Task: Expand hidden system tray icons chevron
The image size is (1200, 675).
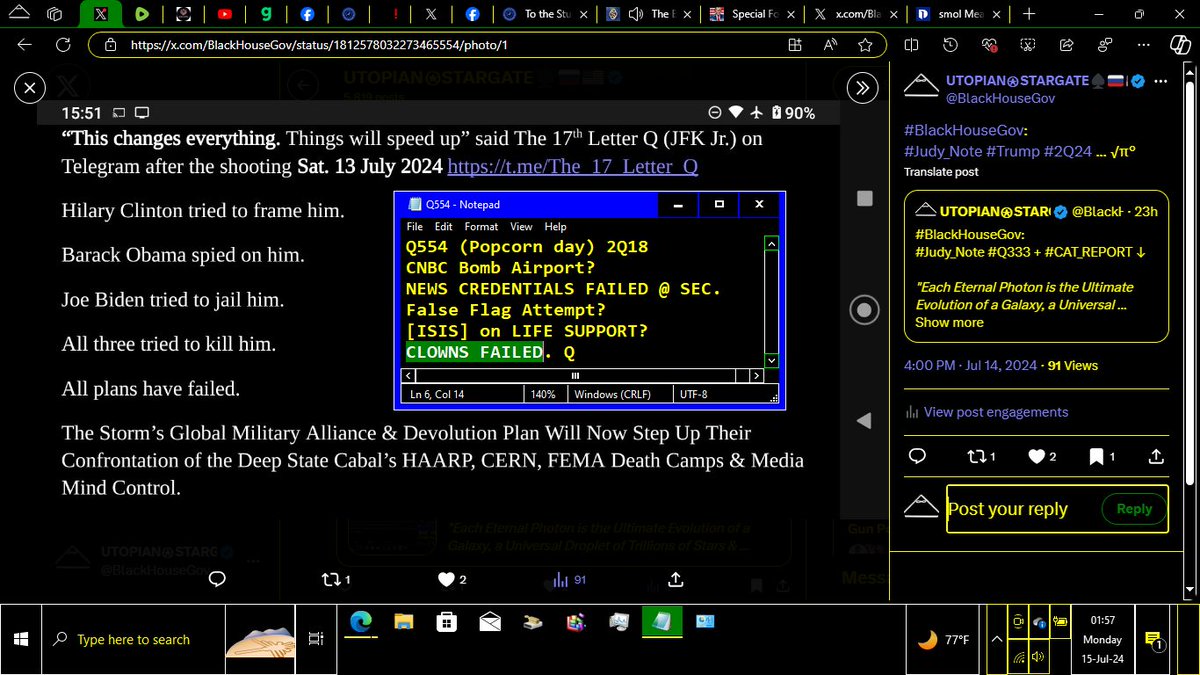Action: (996, 639)
